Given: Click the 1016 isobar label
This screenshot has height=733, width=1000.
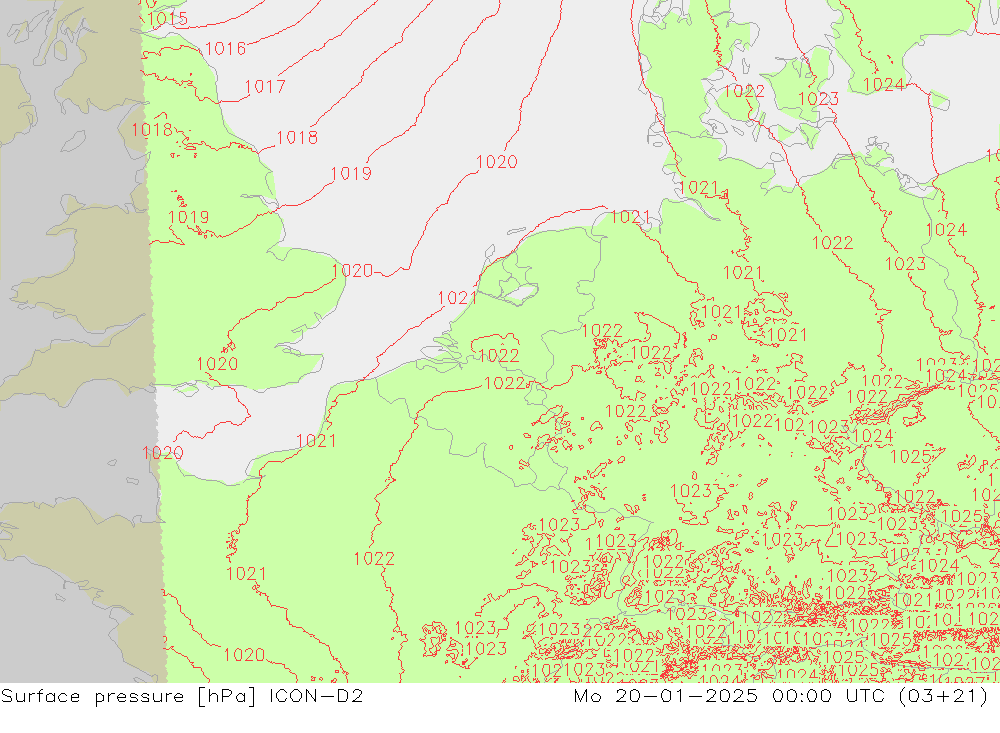Looking at the screenshot, I should (x=226, y=48).
